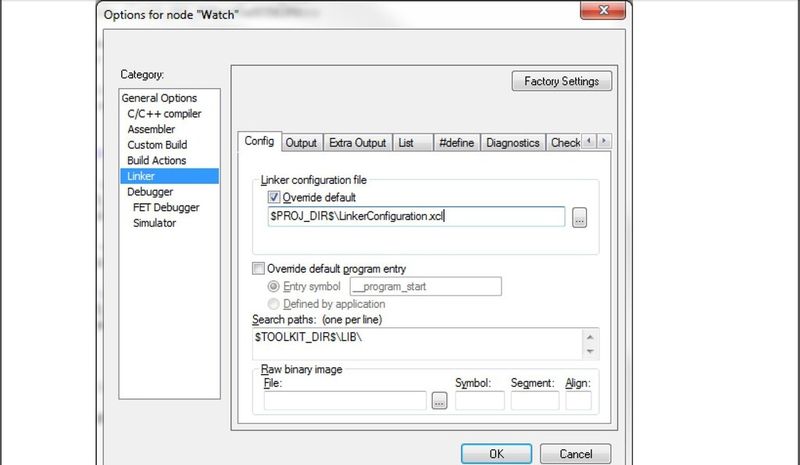
Task: Switch to the Config tab
Action: [259, 141]
